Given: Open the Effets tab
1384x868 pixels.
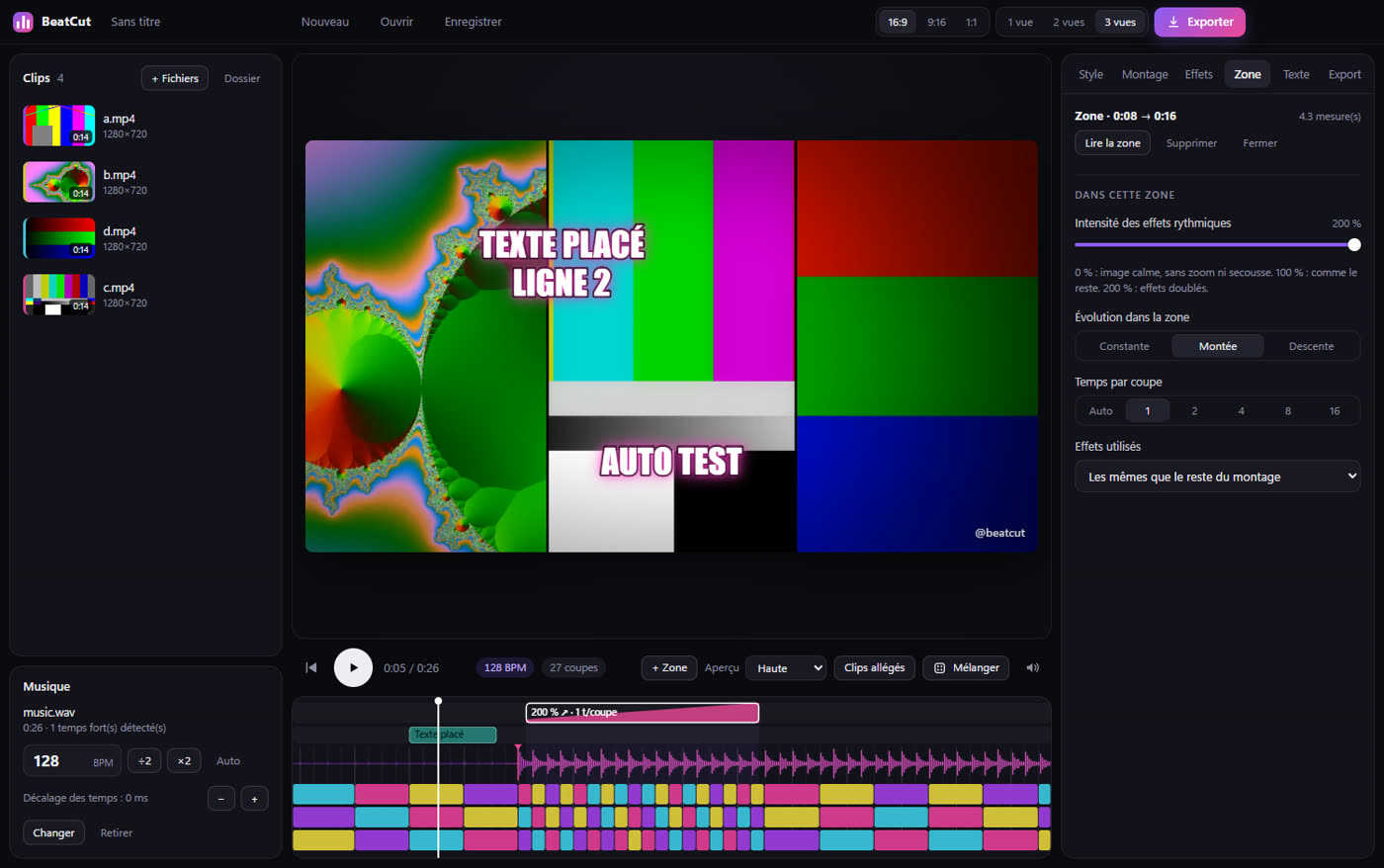Looking at the screenshot, I should (x=1198, y=74).
